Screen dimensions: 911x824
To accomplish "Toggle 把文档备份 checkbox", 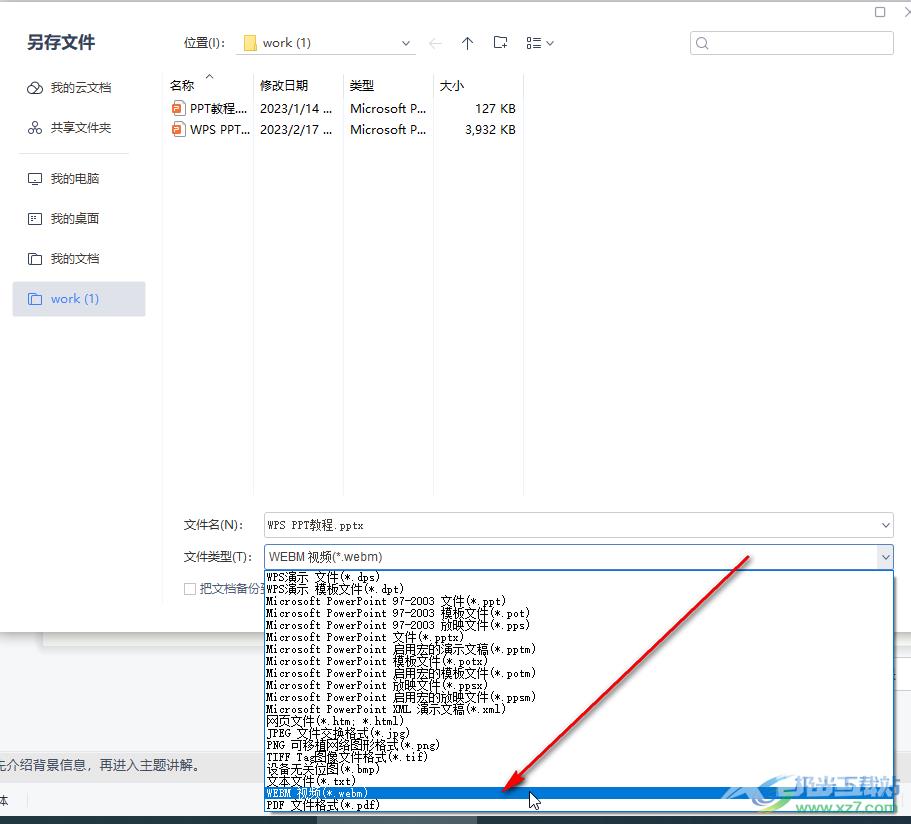I will [189, 589].
